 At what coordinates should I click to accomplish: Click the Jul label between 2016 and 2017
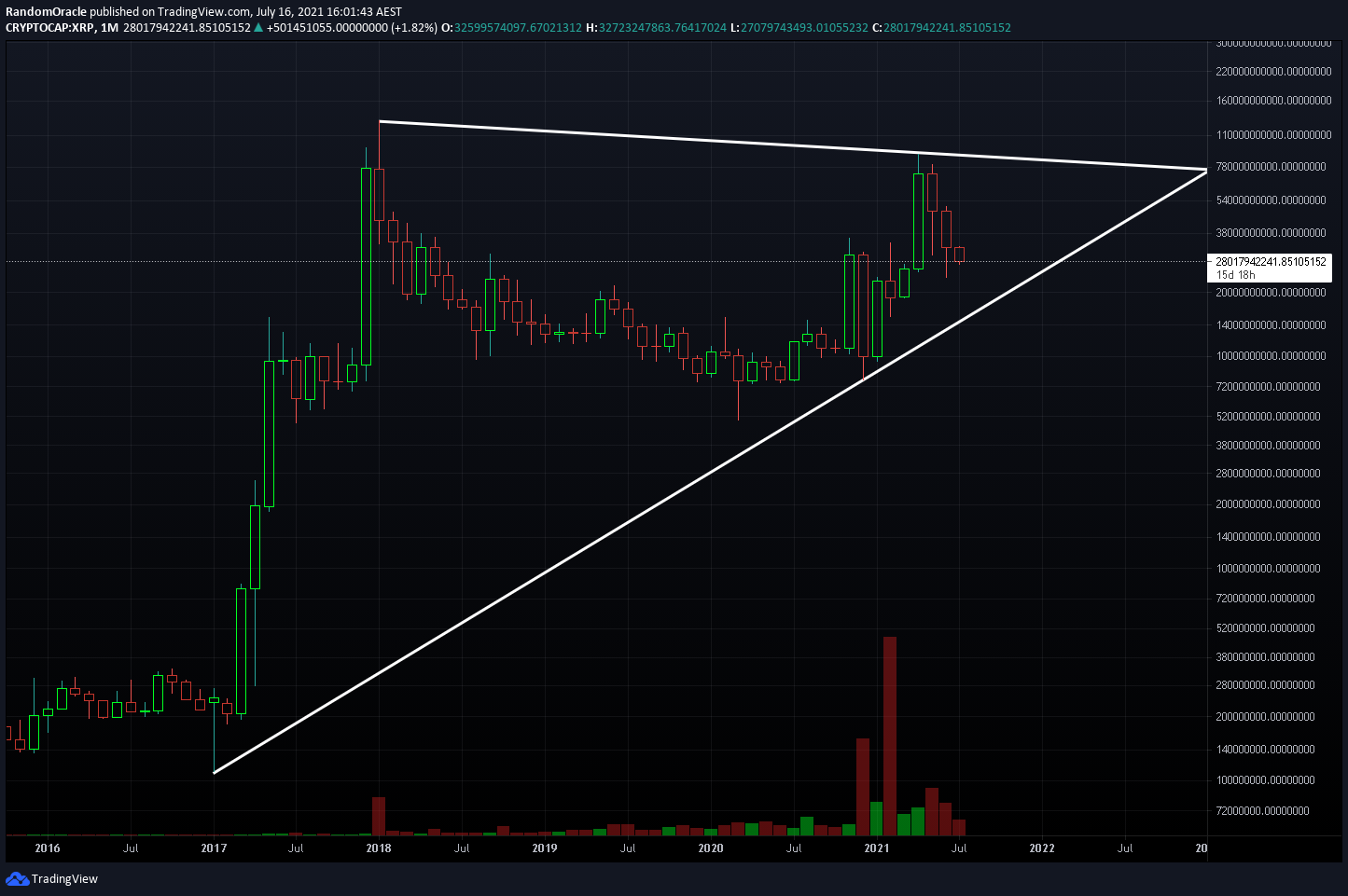[131, 848]
